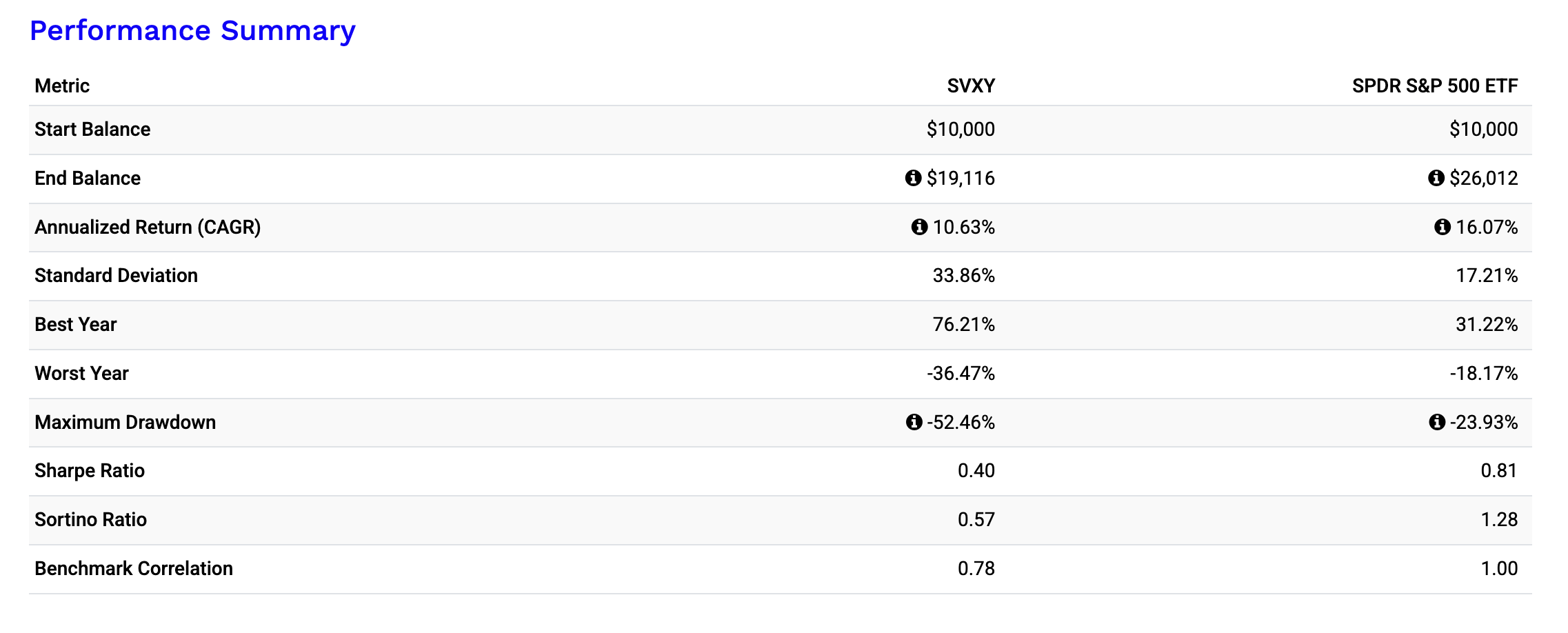
Task: Click the SPDR S&P 500 ETF header
Action: [x=1434, y=86]
